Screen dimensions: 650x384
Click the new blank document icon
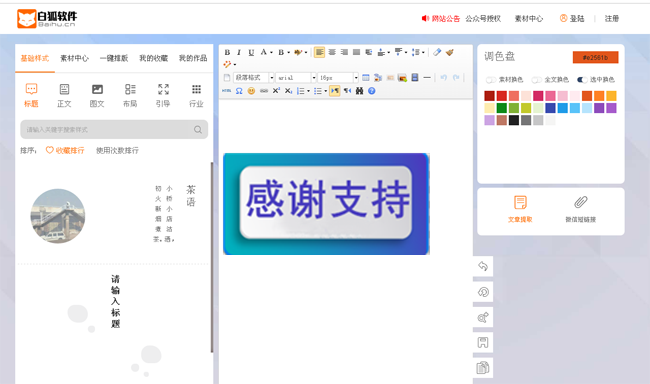[x=227, y=78]
